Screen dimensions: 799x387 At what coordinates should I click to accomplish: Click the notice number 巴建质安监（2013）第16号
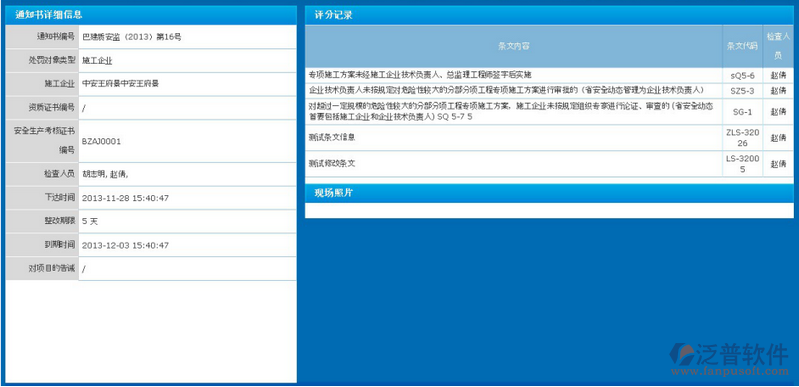[x=132, y=37]
